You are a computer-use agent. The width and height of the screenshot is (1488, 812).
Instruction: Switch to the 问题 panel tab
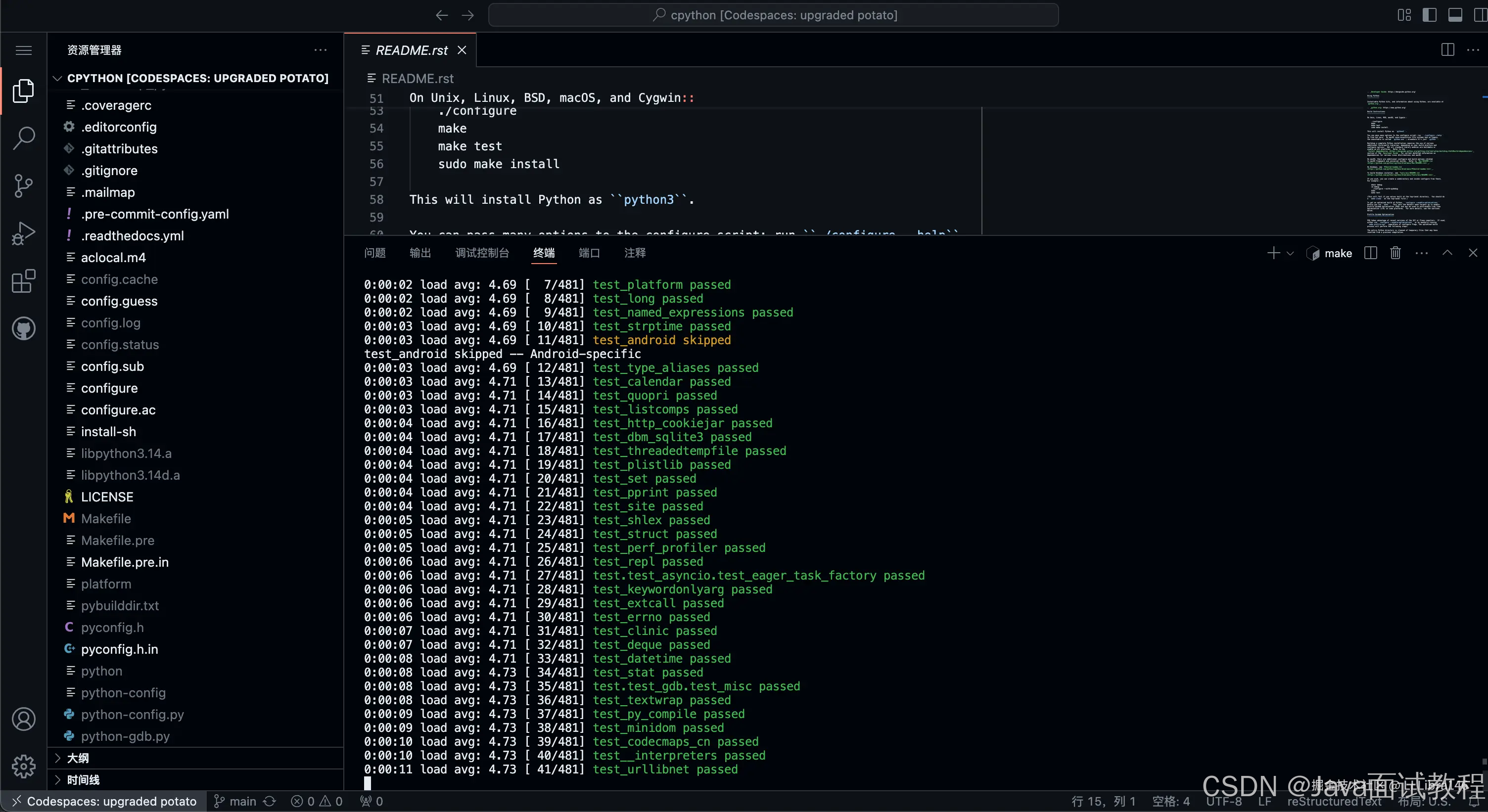click(x=374, y=253)
